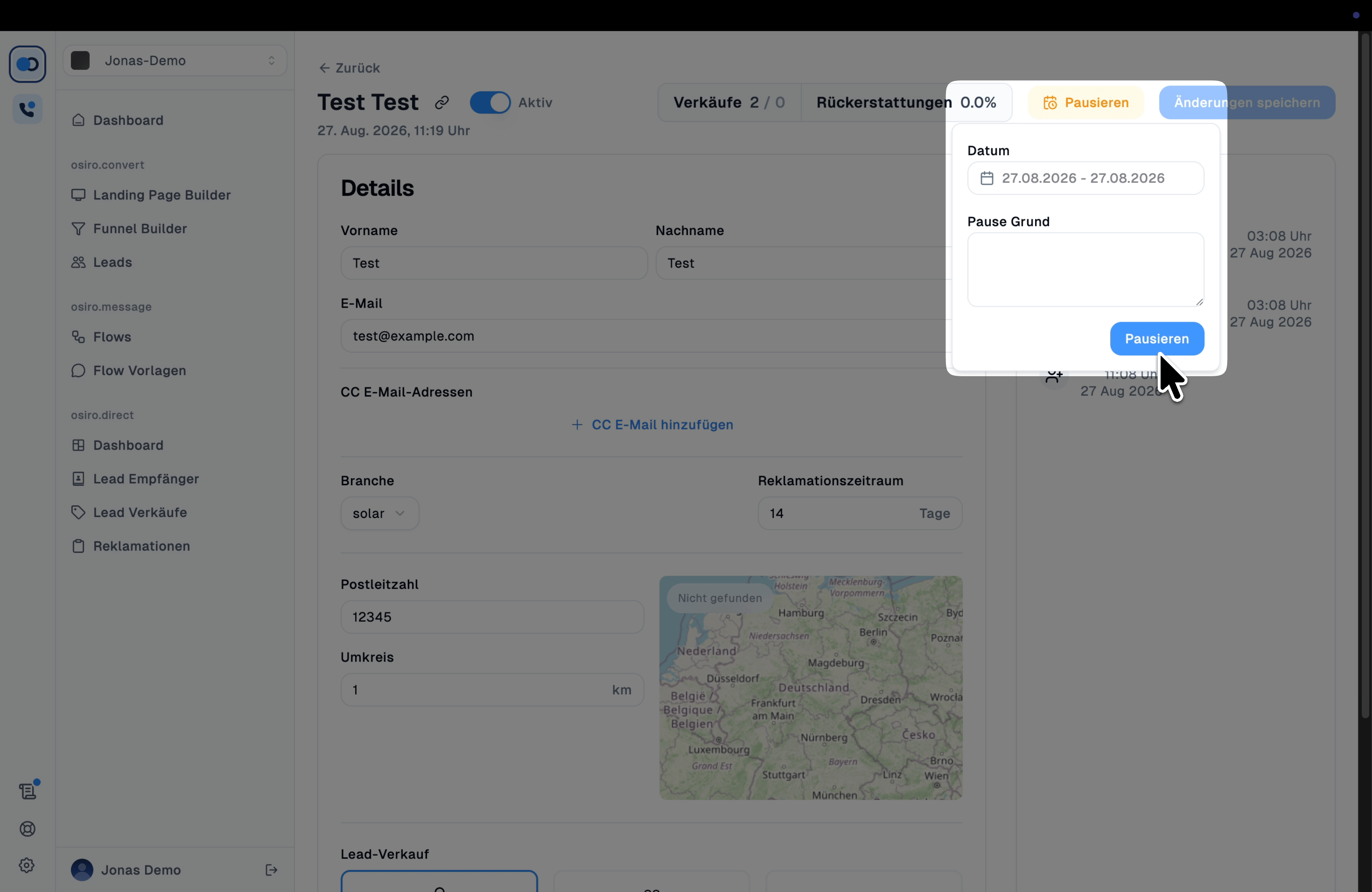Click the yellow Pausieren header button

pyautogui.click(x=1085, y=103)
